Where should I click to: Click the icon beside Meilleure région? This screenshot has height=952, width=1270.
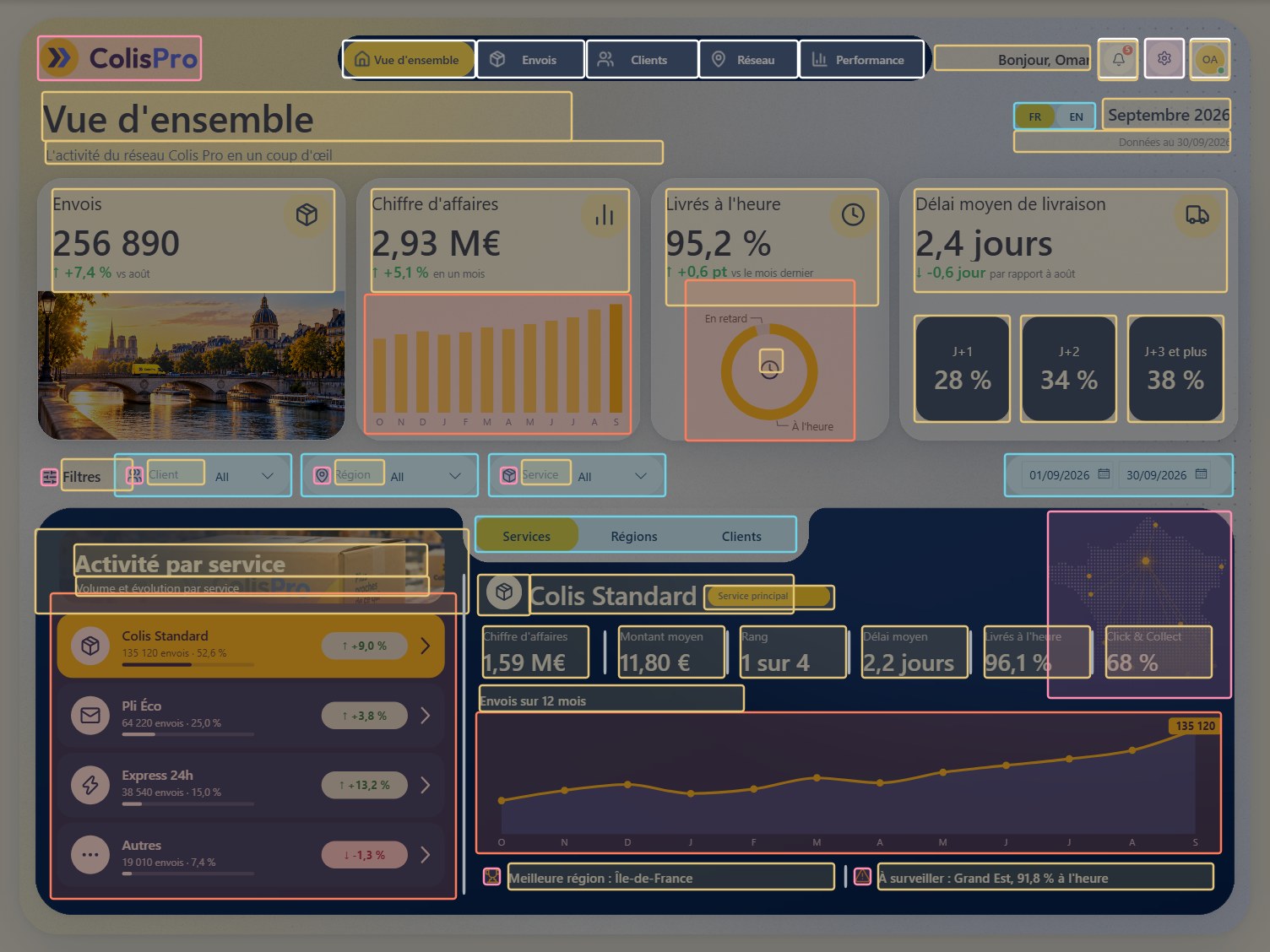coord(491,877)
